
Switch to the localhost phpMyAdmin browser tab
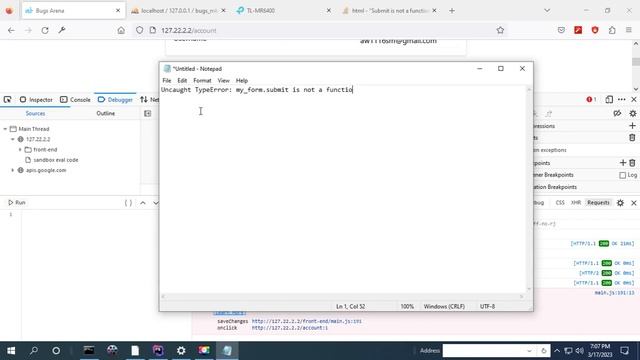[x=178, y=11]
